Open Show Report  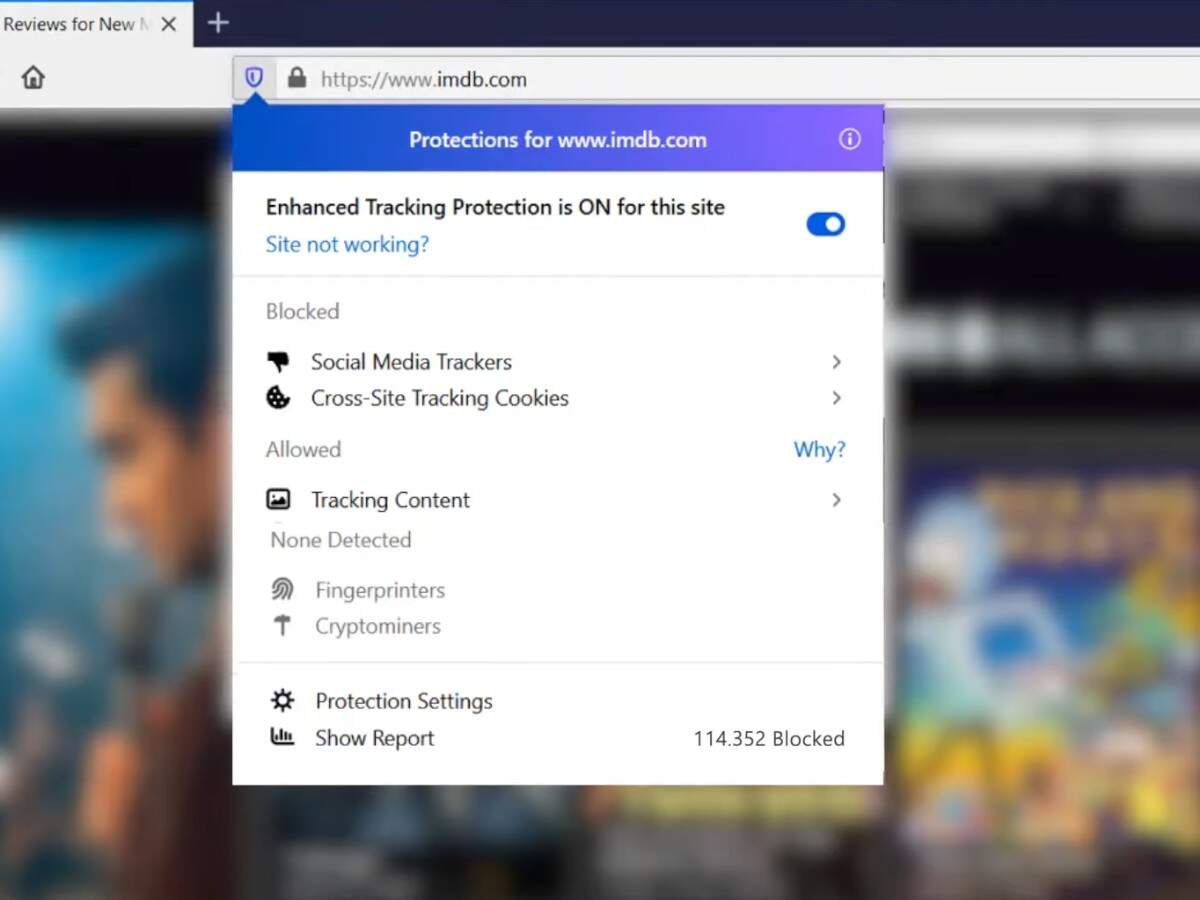(x=374, y=738)
